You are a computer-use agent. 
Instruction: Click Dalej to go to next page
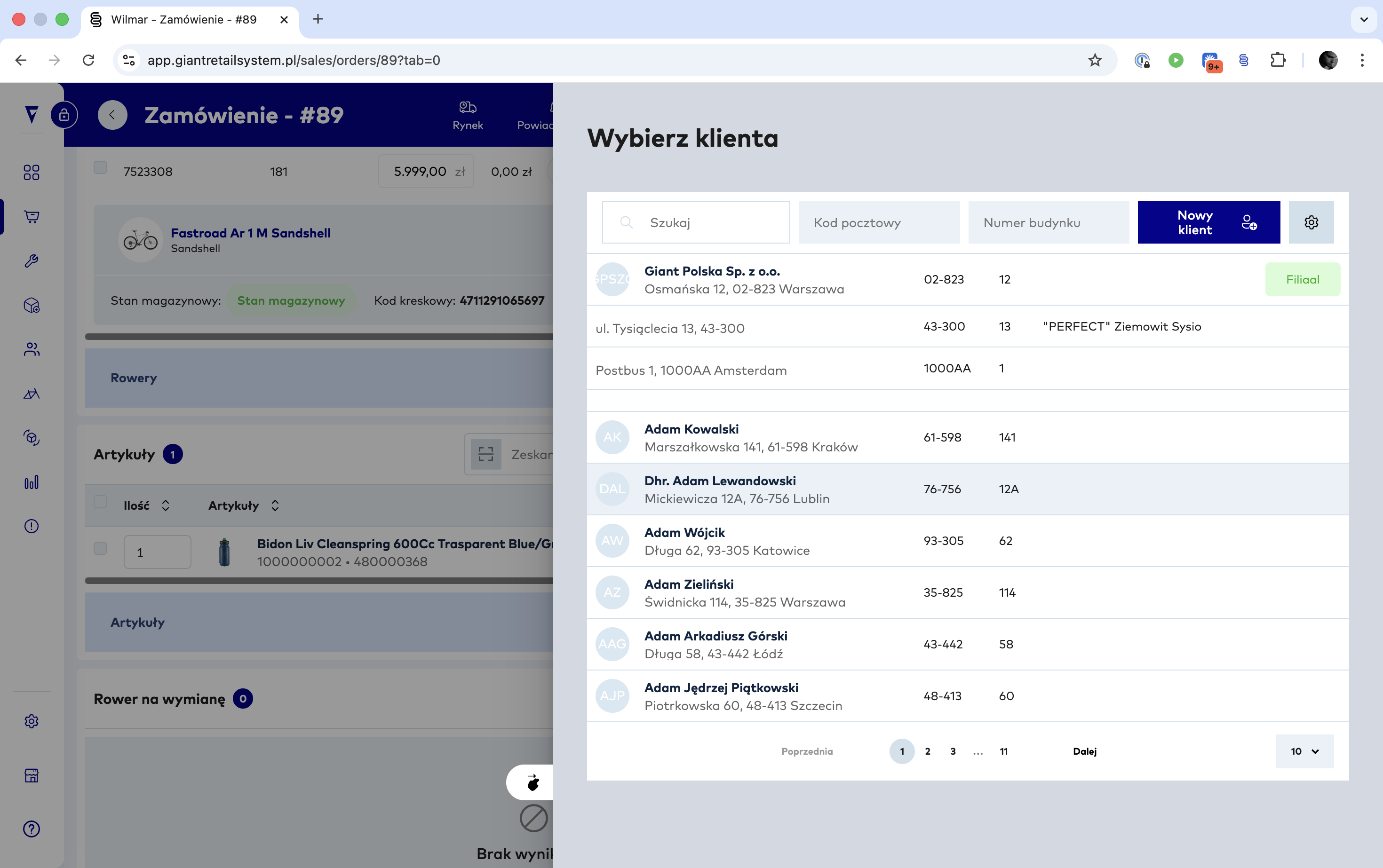point(1084,751)
